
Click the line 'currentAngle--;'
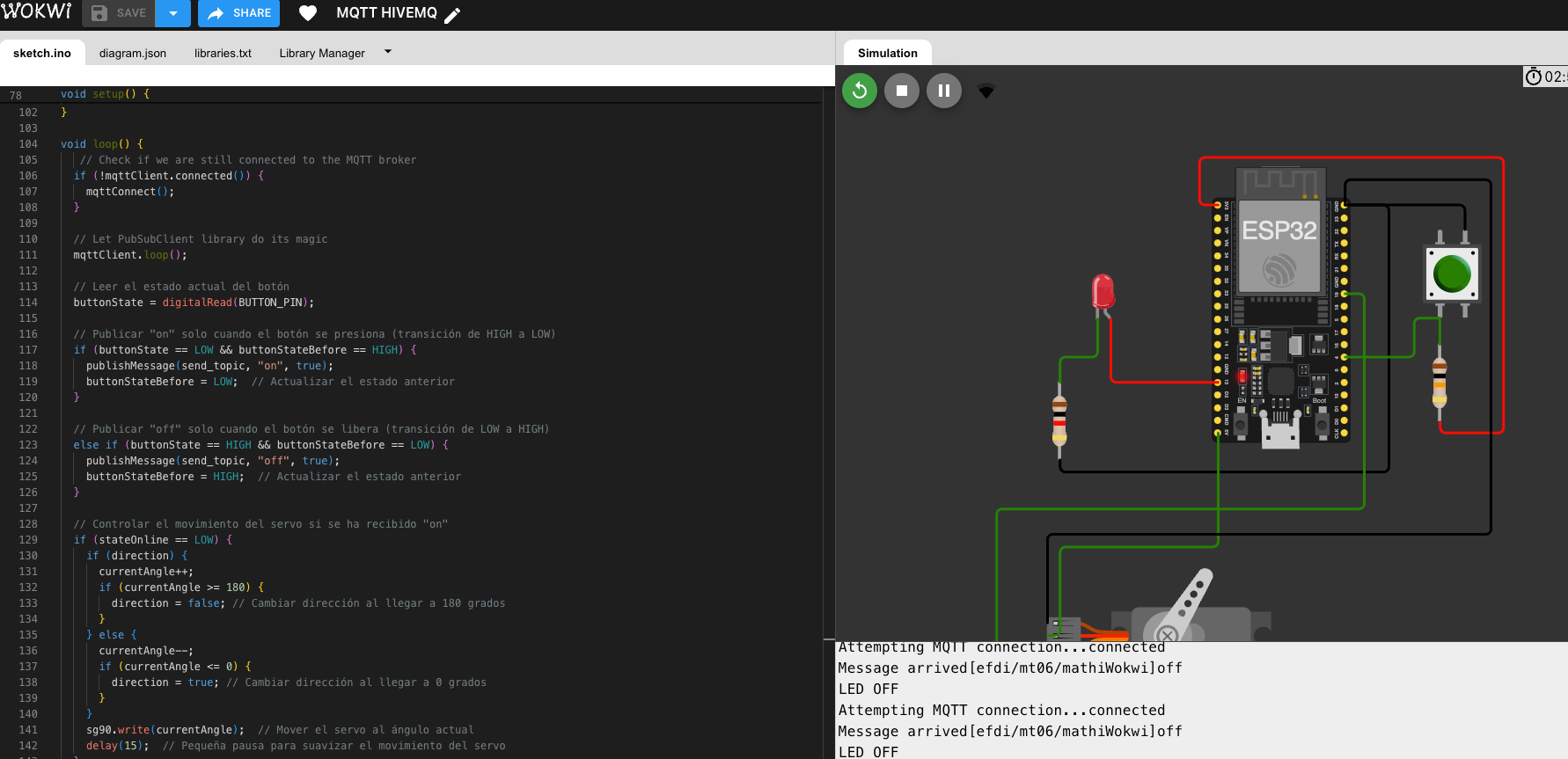tap(146, 651)
